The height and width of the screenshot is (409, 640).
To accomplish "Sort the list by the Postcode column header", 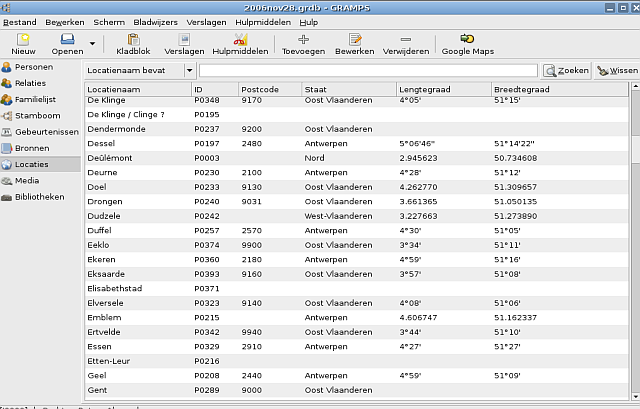I will 268,90.
